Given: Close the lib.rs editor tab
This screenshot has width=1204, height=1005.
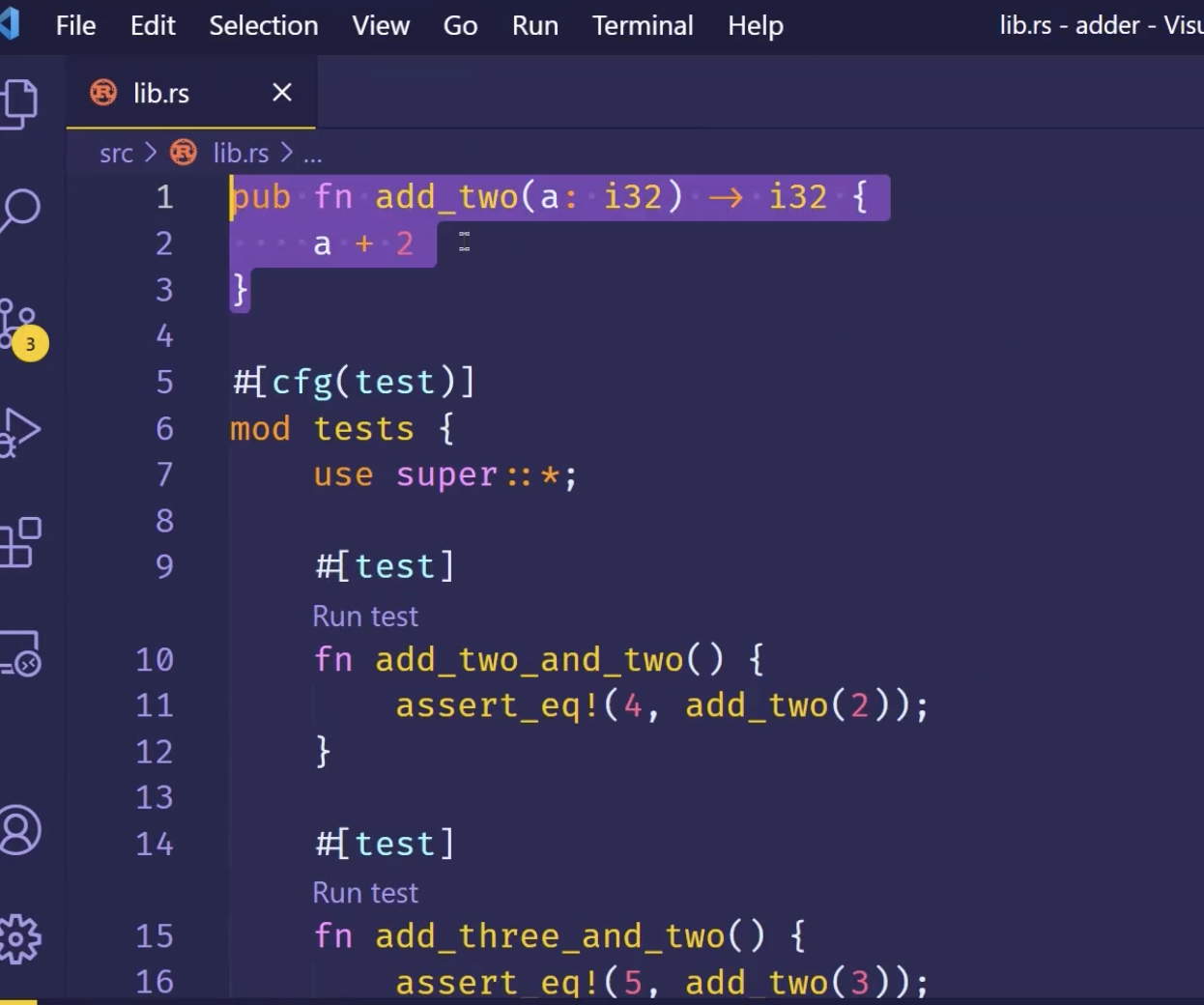Looking at the screenshot, I should pos(281,93).
